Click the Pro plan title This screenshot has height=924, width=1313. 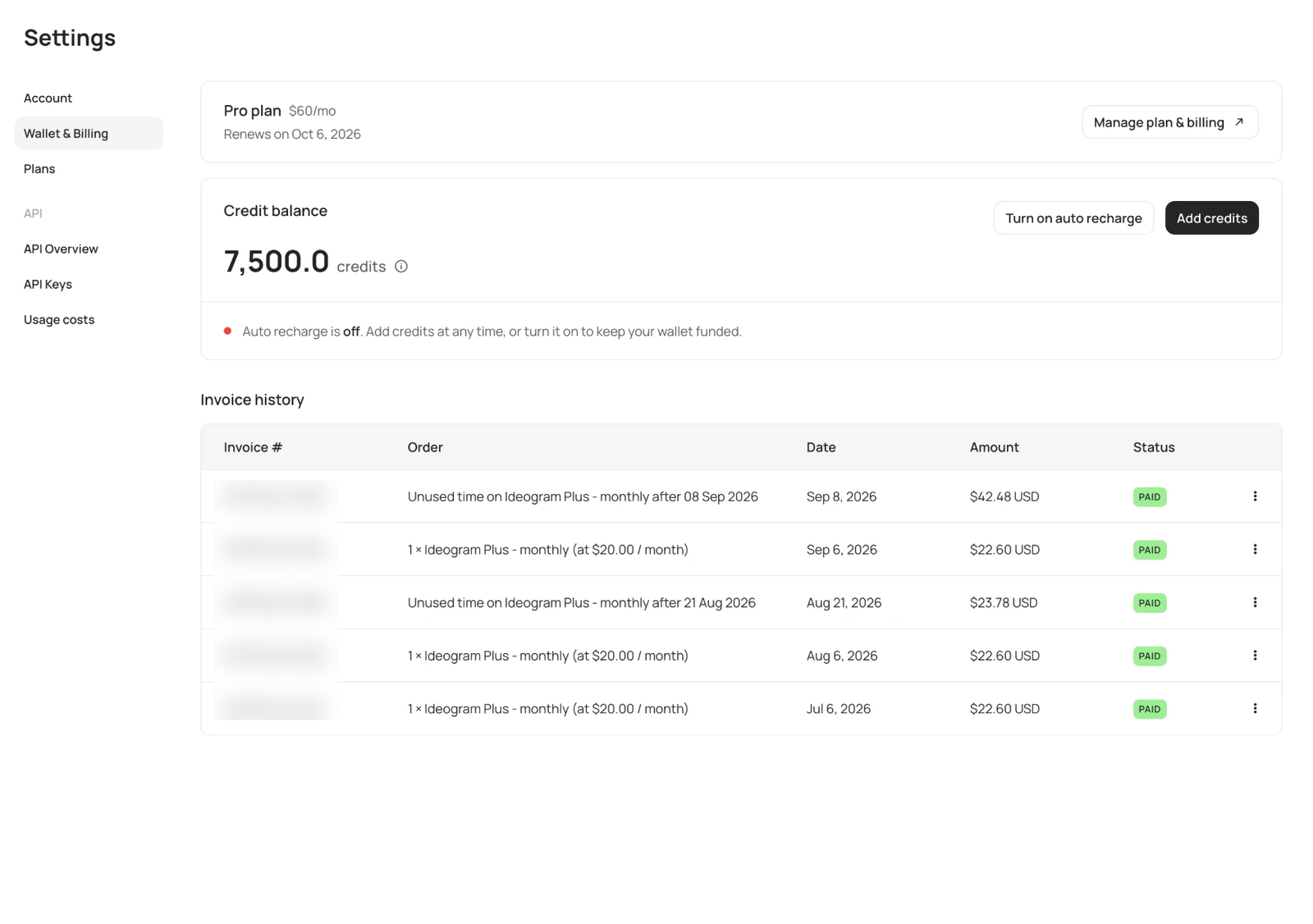click(x=252, y=111)
